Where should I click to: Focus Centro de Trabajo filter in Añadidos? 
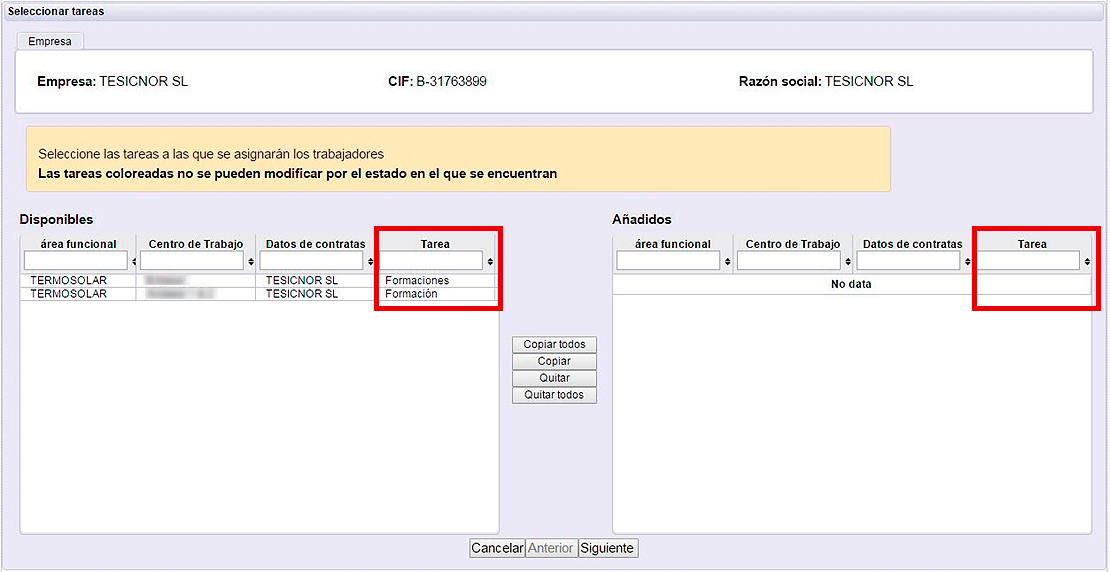point(789,261)
